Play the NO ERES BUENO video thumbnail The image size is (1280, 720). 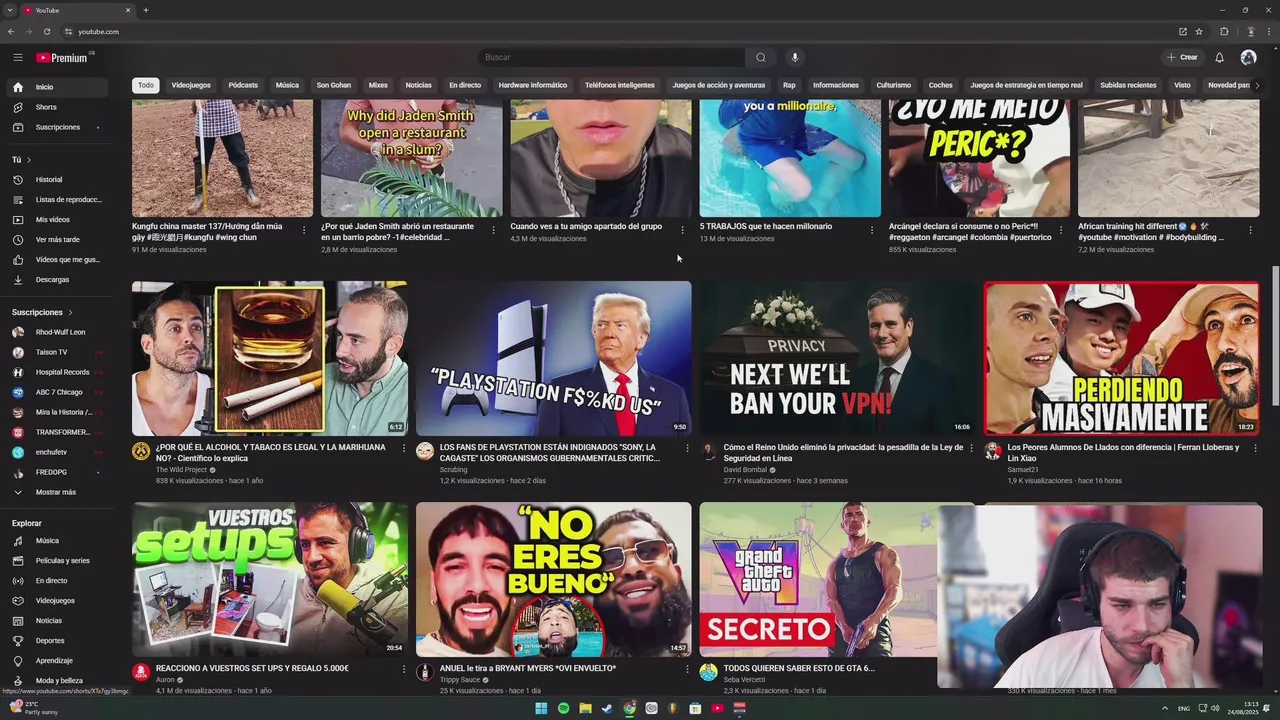click(x=553, y=579)
